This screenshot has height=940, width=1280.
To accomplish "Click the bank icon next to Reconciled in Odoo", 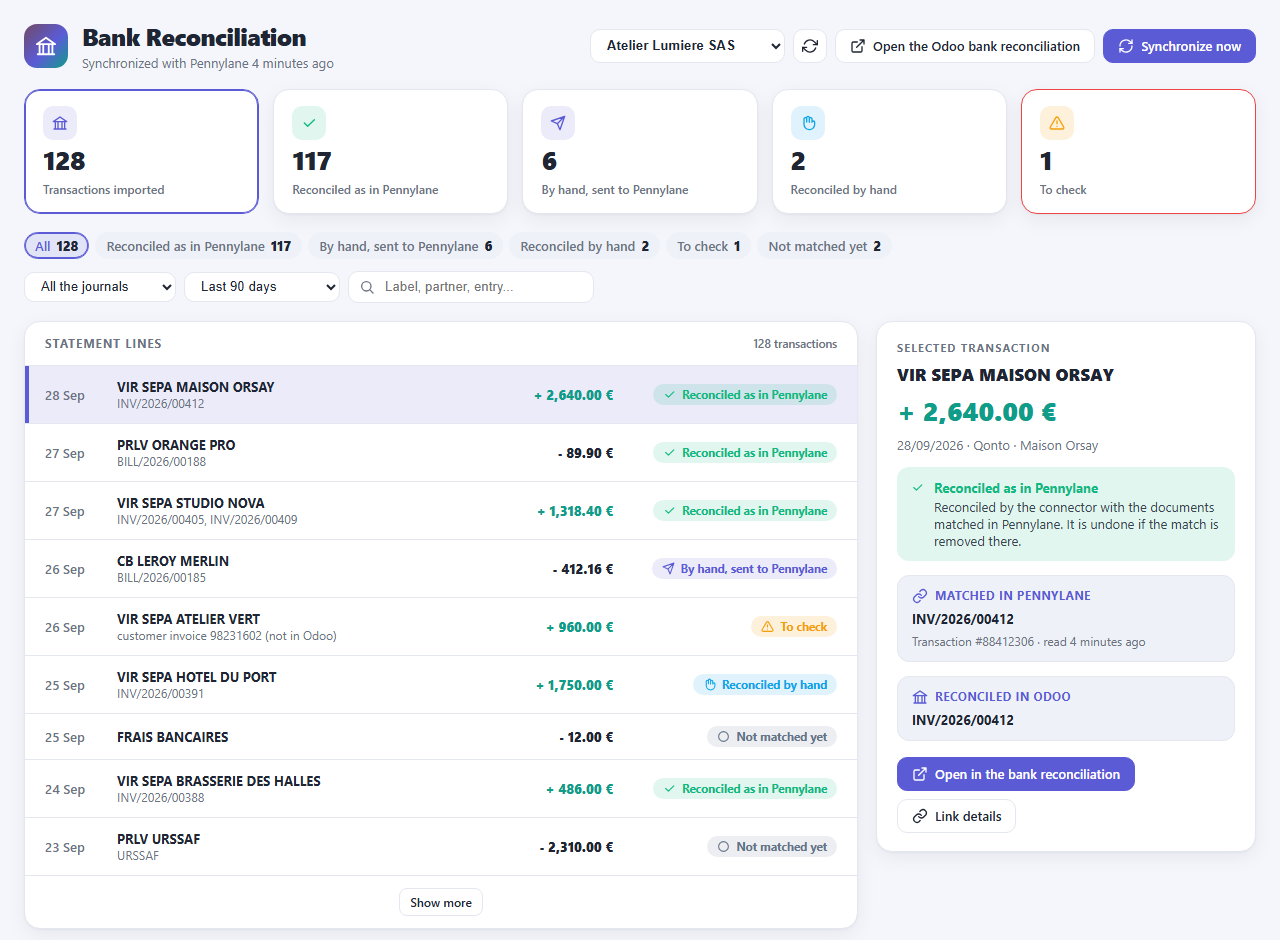I will click(920, 697).
